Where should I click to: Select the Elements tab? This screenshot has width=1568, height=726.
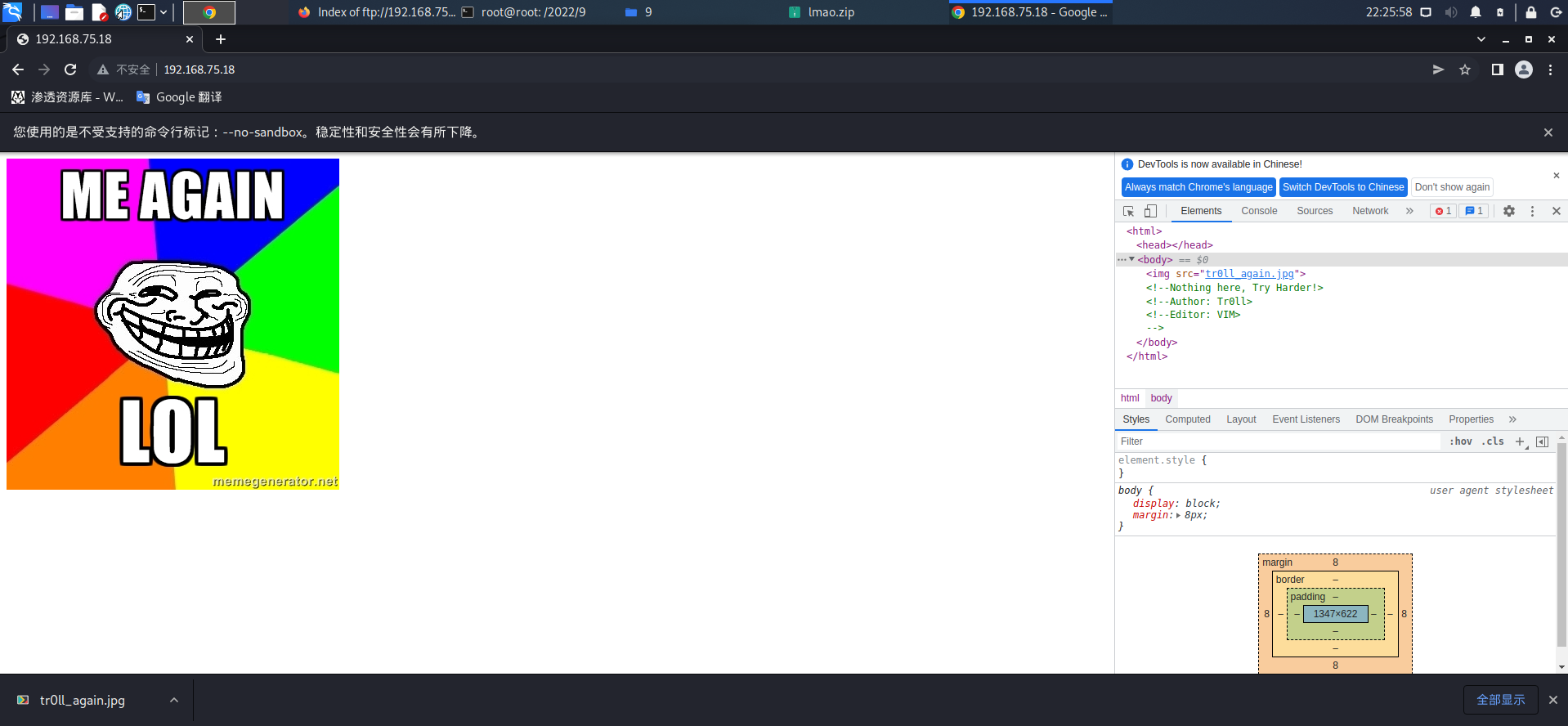(1201, 211)
